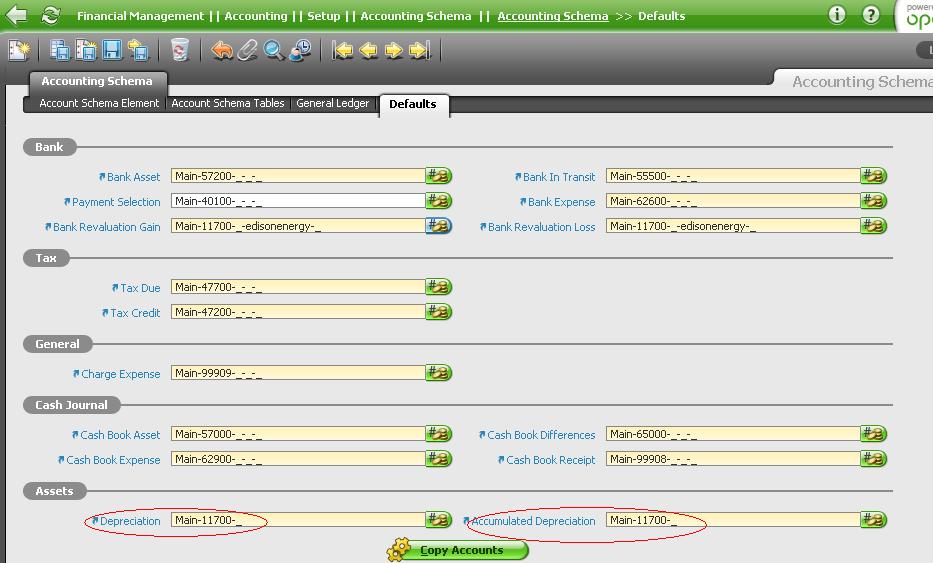Click the blue floppy disk Save icon
933x563 pixels.
(x=112, y=50)
